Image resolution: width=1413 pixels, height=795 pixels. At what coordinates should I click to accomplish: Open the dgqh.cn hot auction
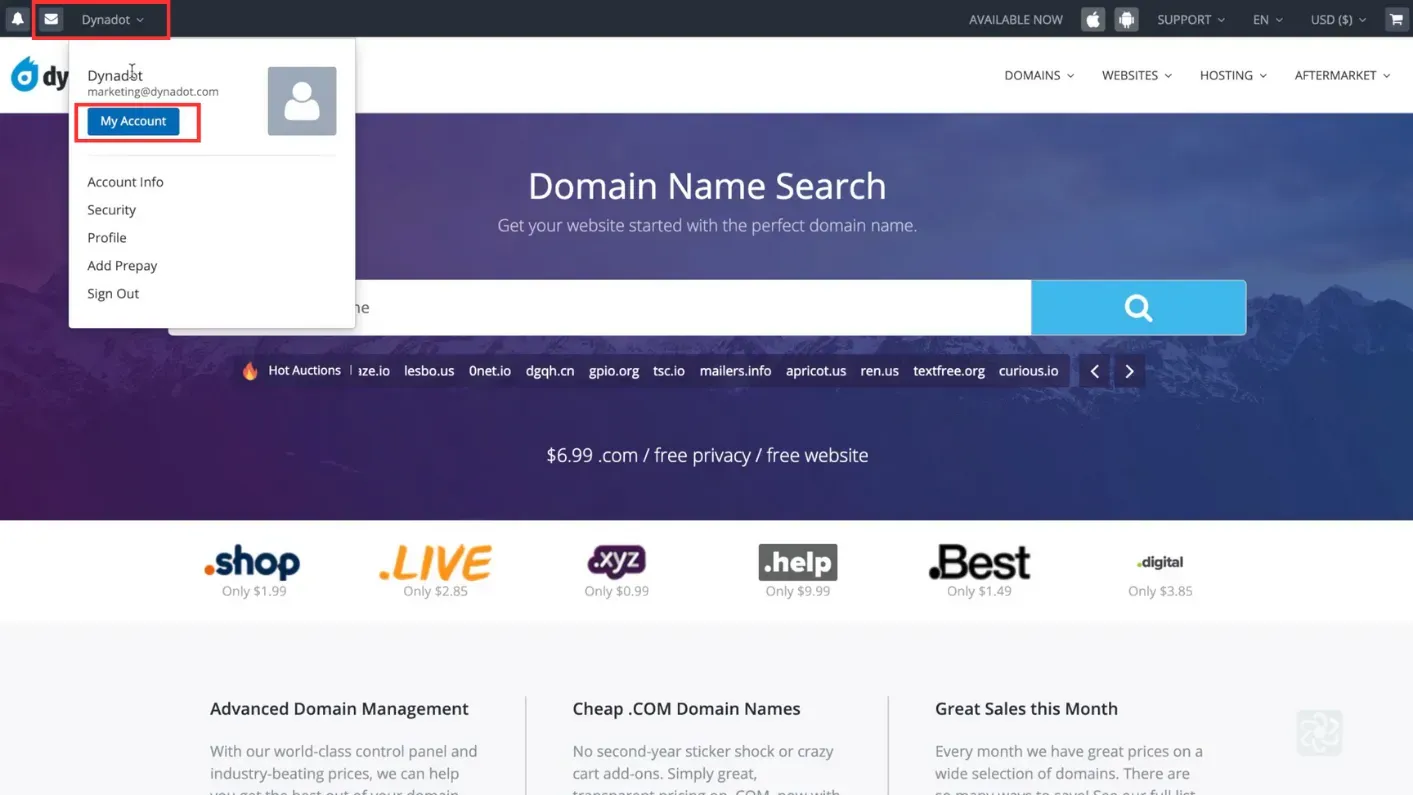pos(550,371)
